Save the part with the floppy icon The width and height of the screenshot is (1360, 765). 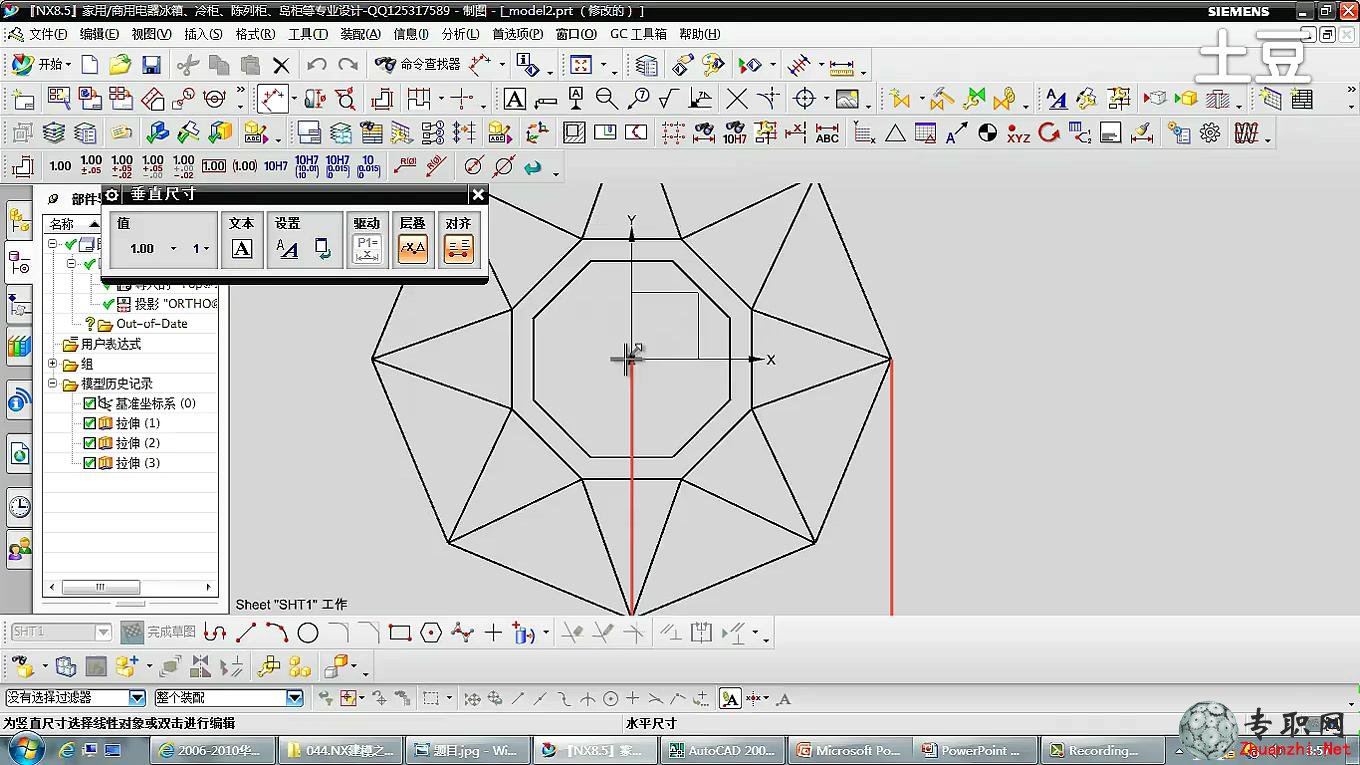(151, 65)
